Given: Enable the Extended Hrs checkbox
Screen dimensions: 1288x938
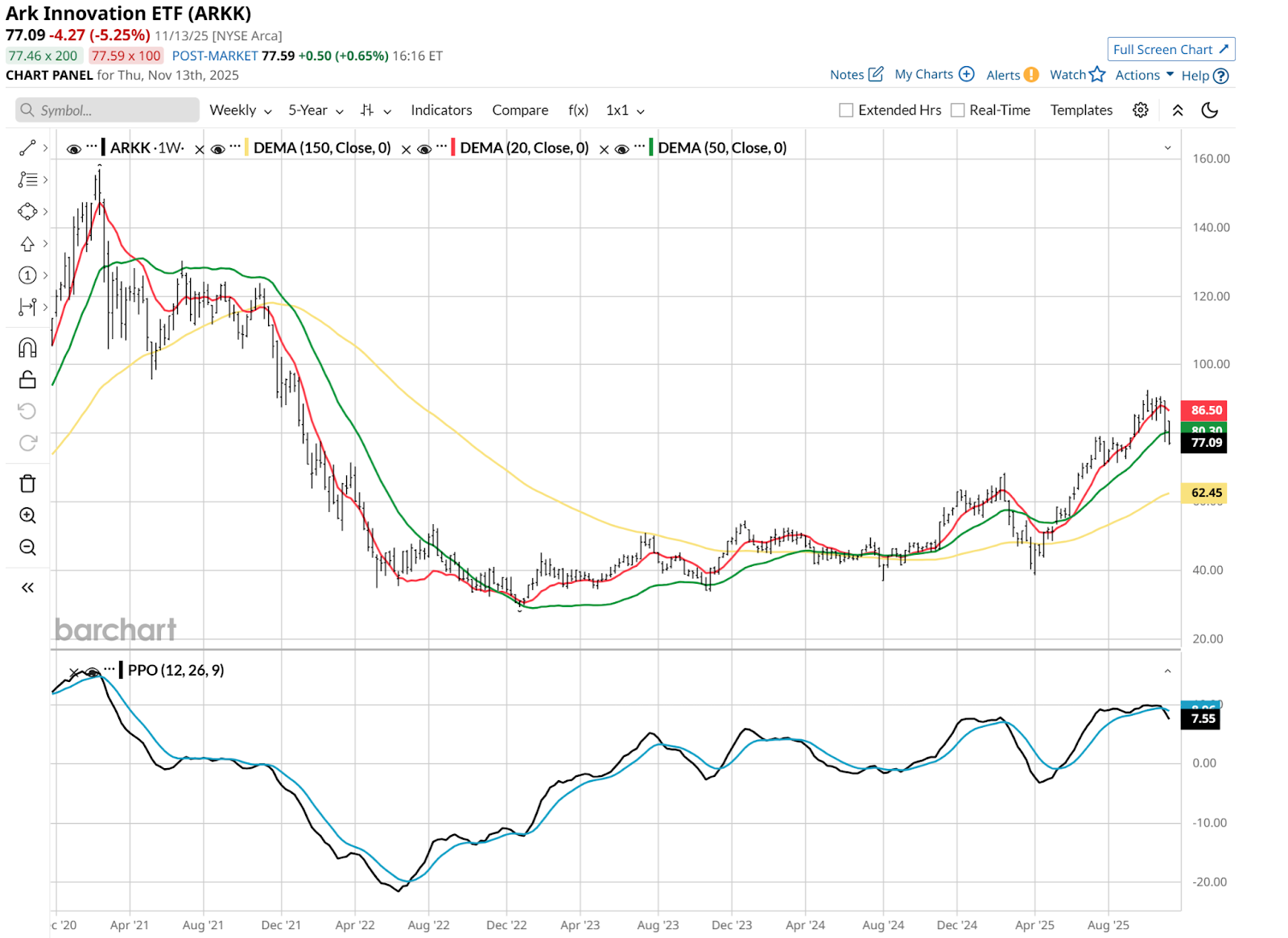Looking at the screenshot, I should 846,110.
